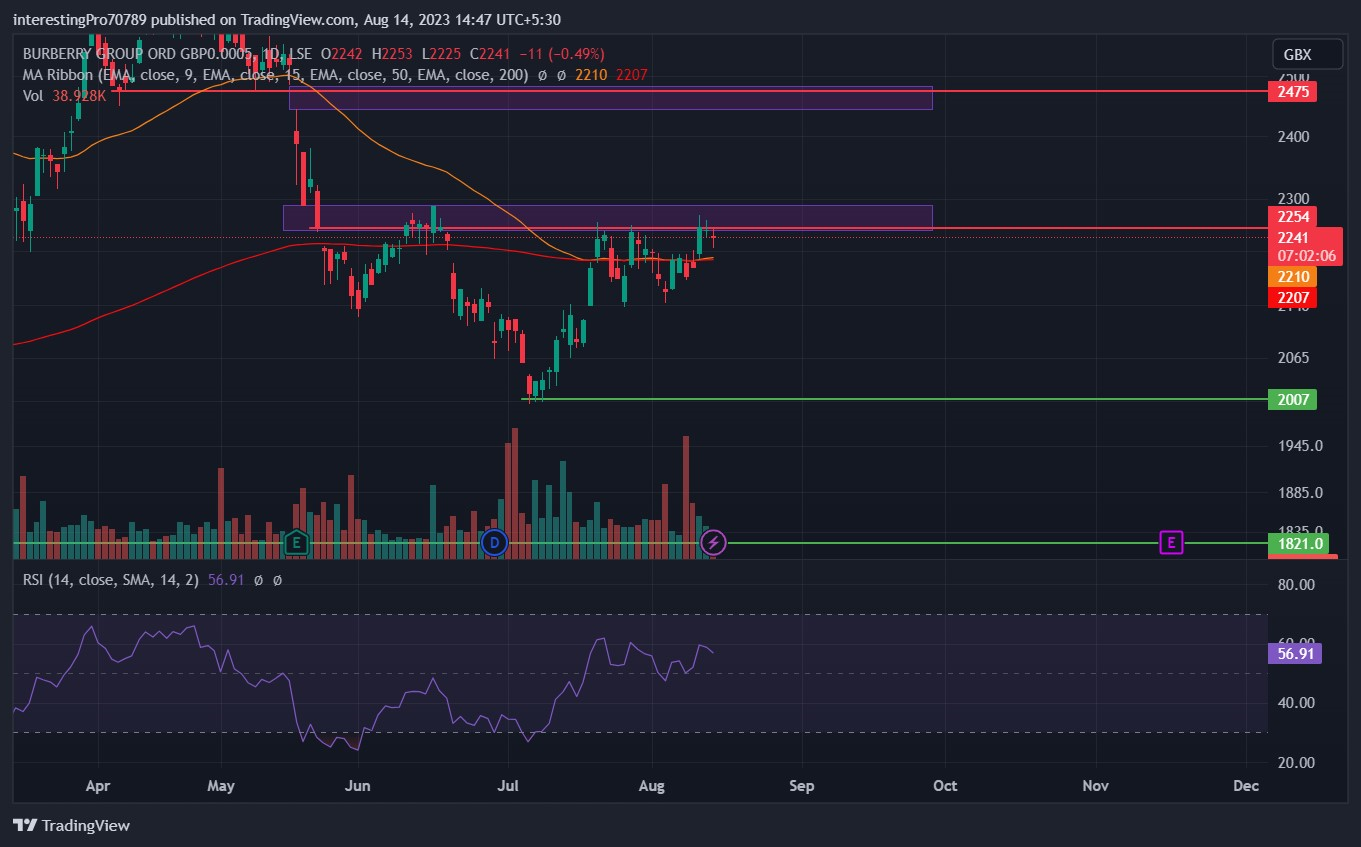
Task: Click the blue dividend D marker
Action: coord(494,543)
